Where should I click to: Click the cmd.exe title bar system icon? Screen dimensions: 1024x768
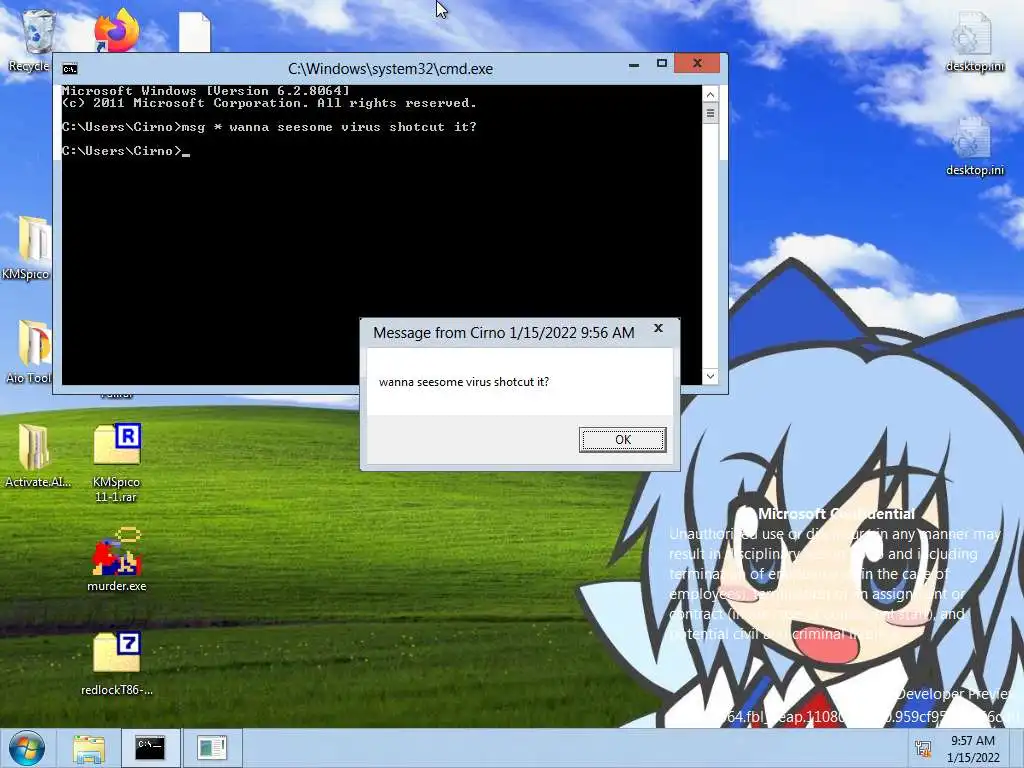point(69,69)
